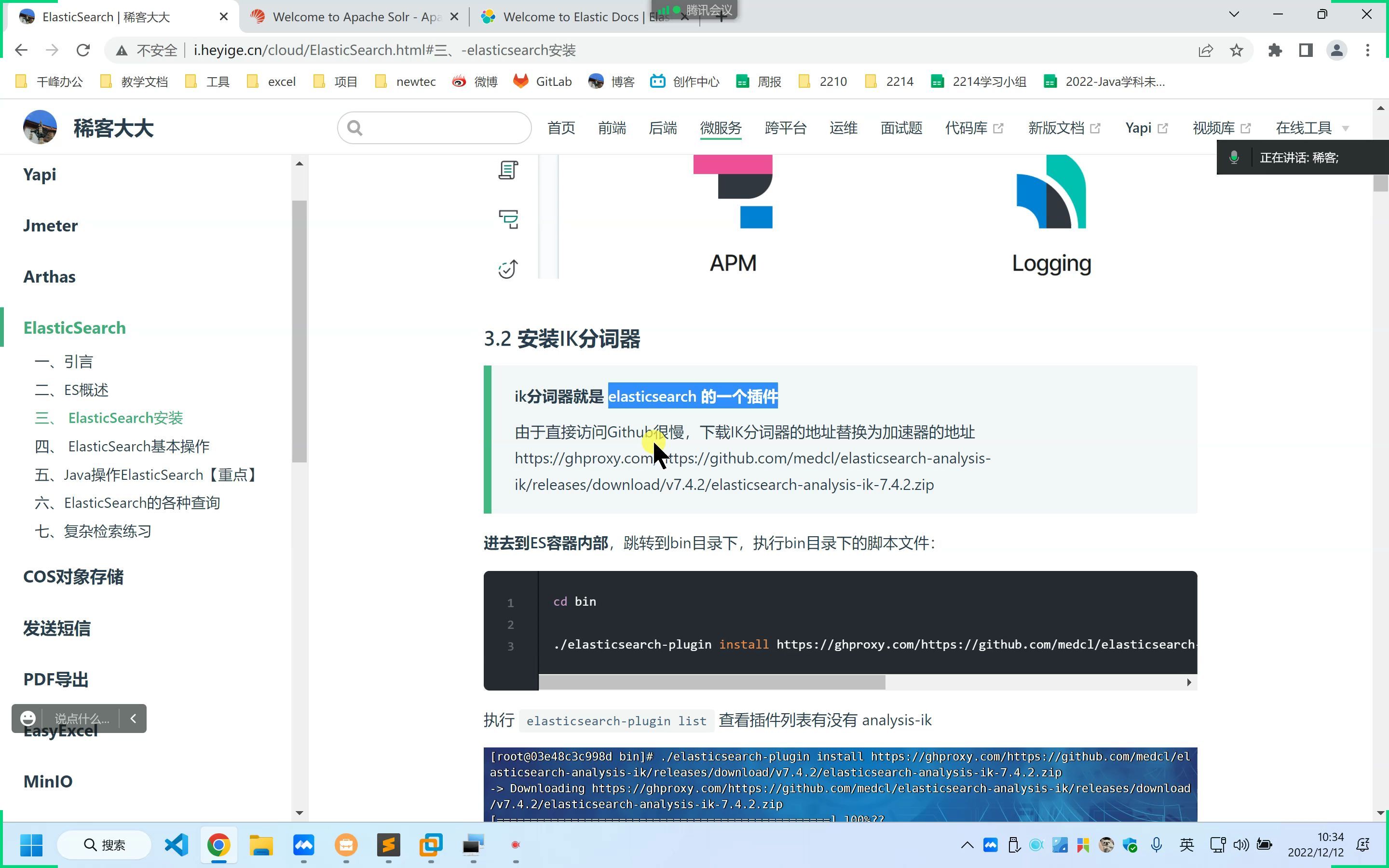This screenshot has height=868, width=1389.
Task: Click the sidebar vertical scrollbar thumb
Action: (299, 331)
